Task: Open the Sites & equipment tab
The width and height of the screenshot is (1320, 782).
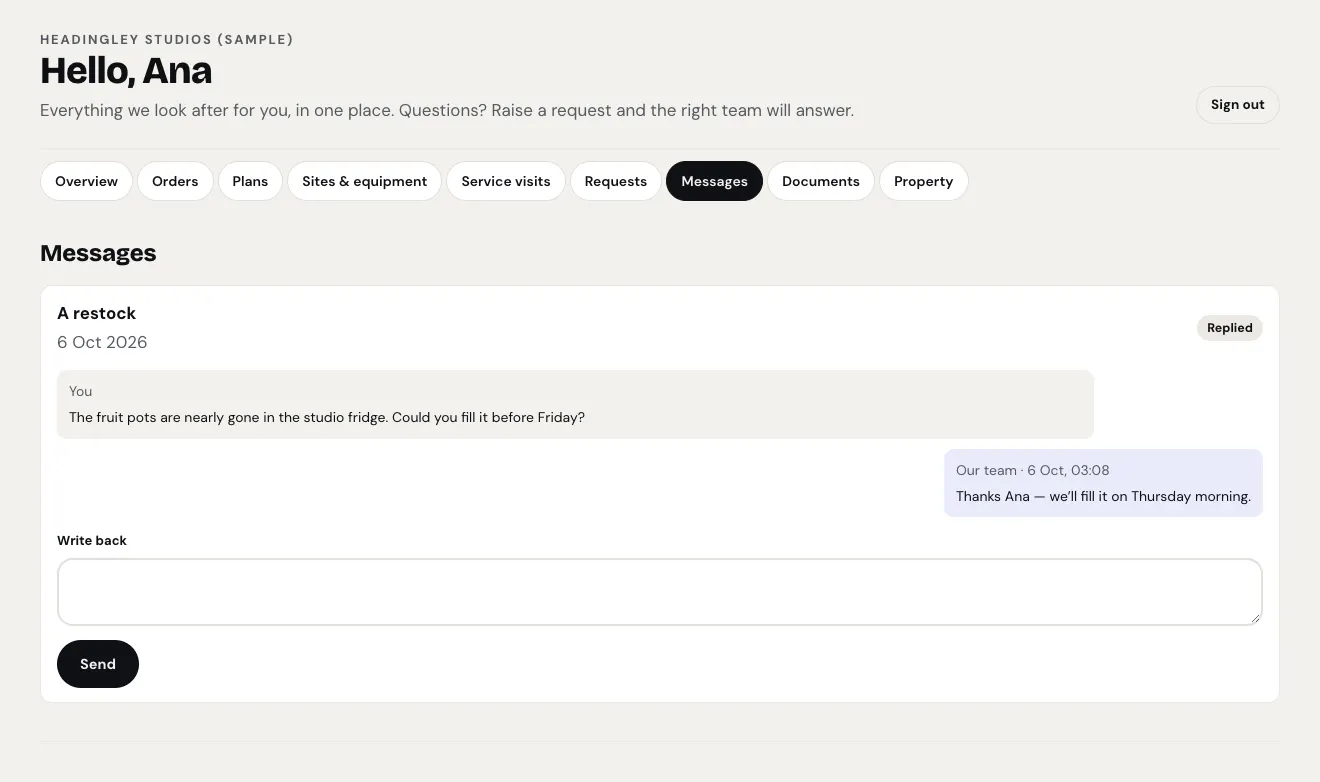Action: click(x=364, y=181)
